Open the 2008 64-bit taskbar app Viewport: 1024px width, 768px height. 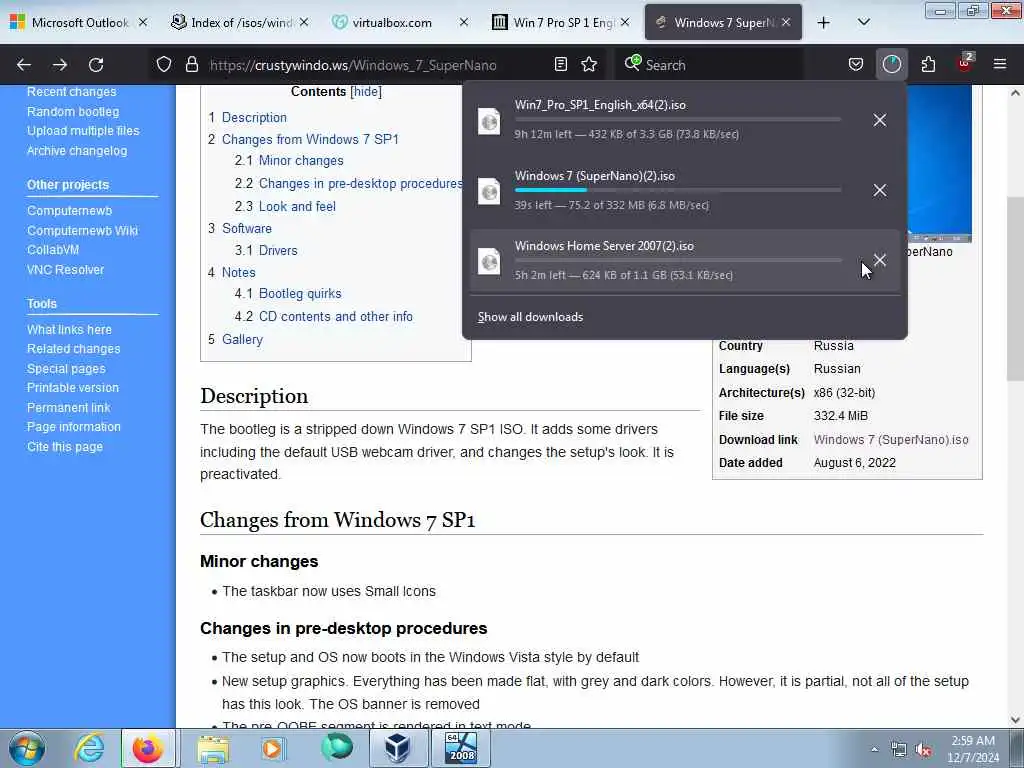(x=460, y=748)
